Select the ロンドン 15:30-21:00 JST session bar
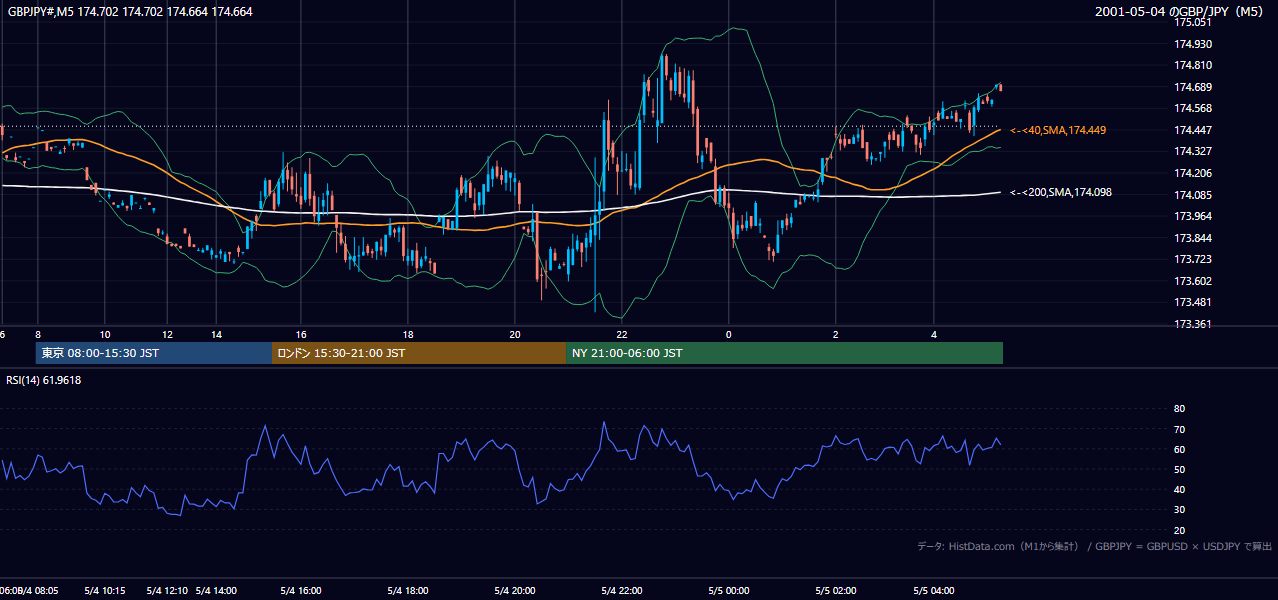 [418, 353]
